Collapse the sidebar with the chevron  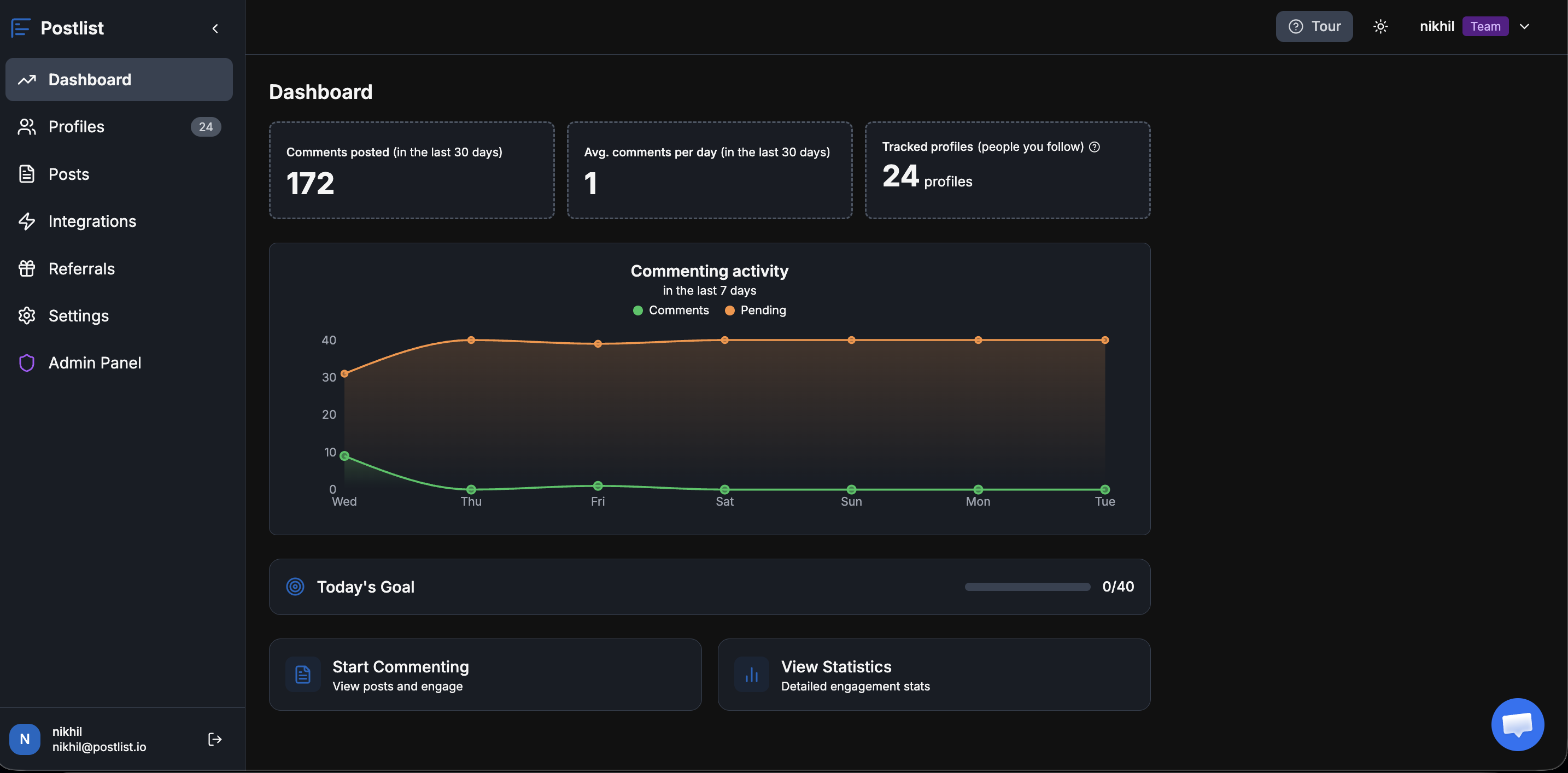215,28
